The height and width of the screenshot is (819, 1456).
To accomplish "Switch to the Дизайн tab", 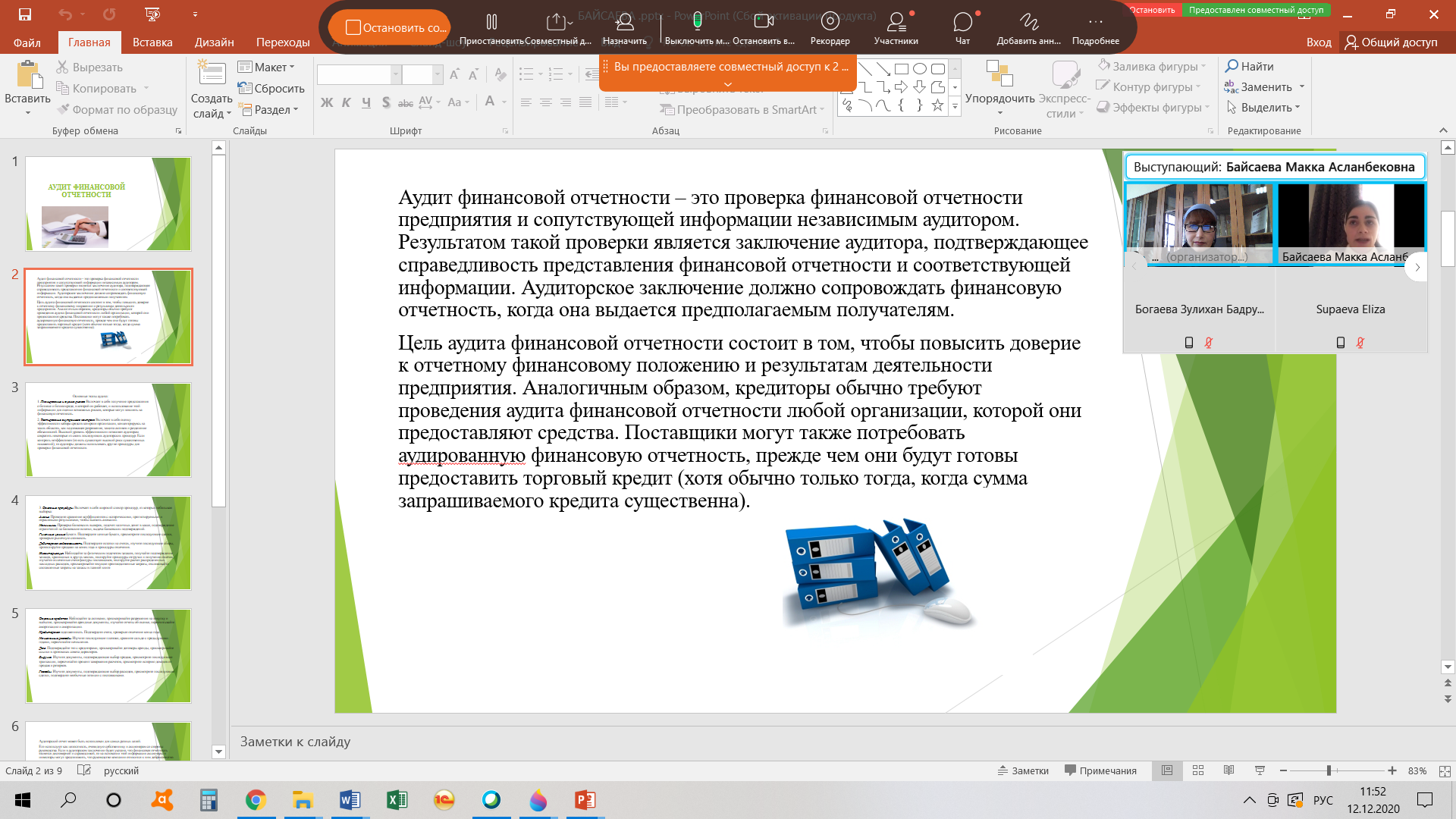I will [x=214, y=42].
